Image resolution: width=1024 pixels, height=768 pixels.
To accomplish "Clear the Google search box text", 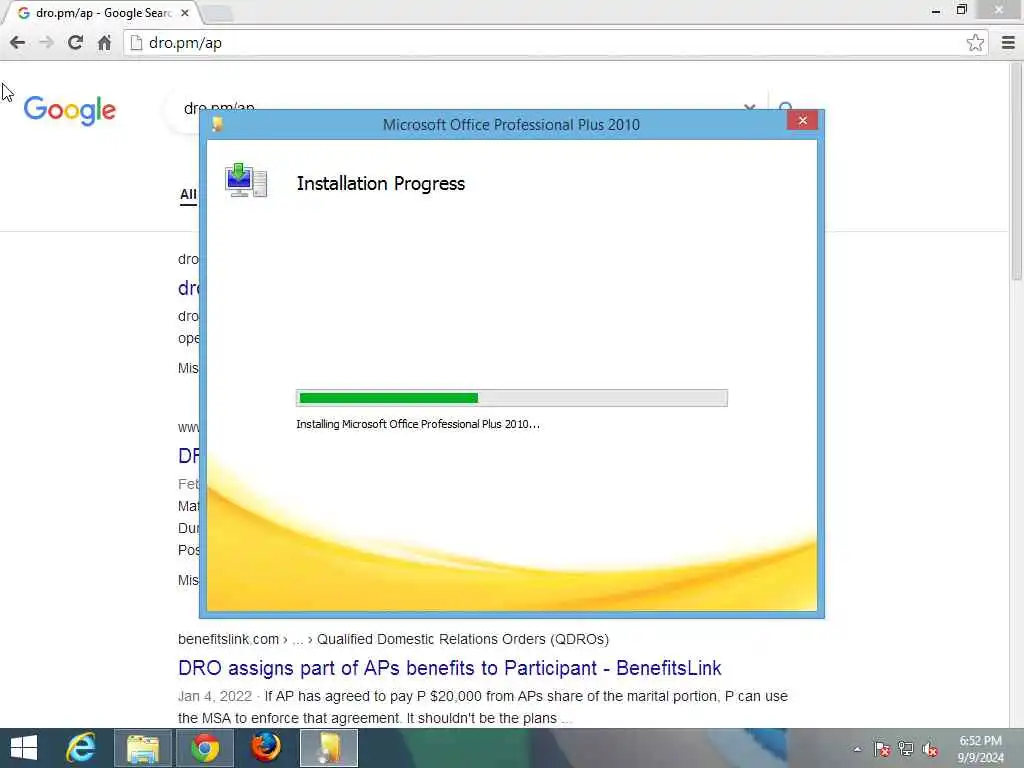I will (750, 106).
